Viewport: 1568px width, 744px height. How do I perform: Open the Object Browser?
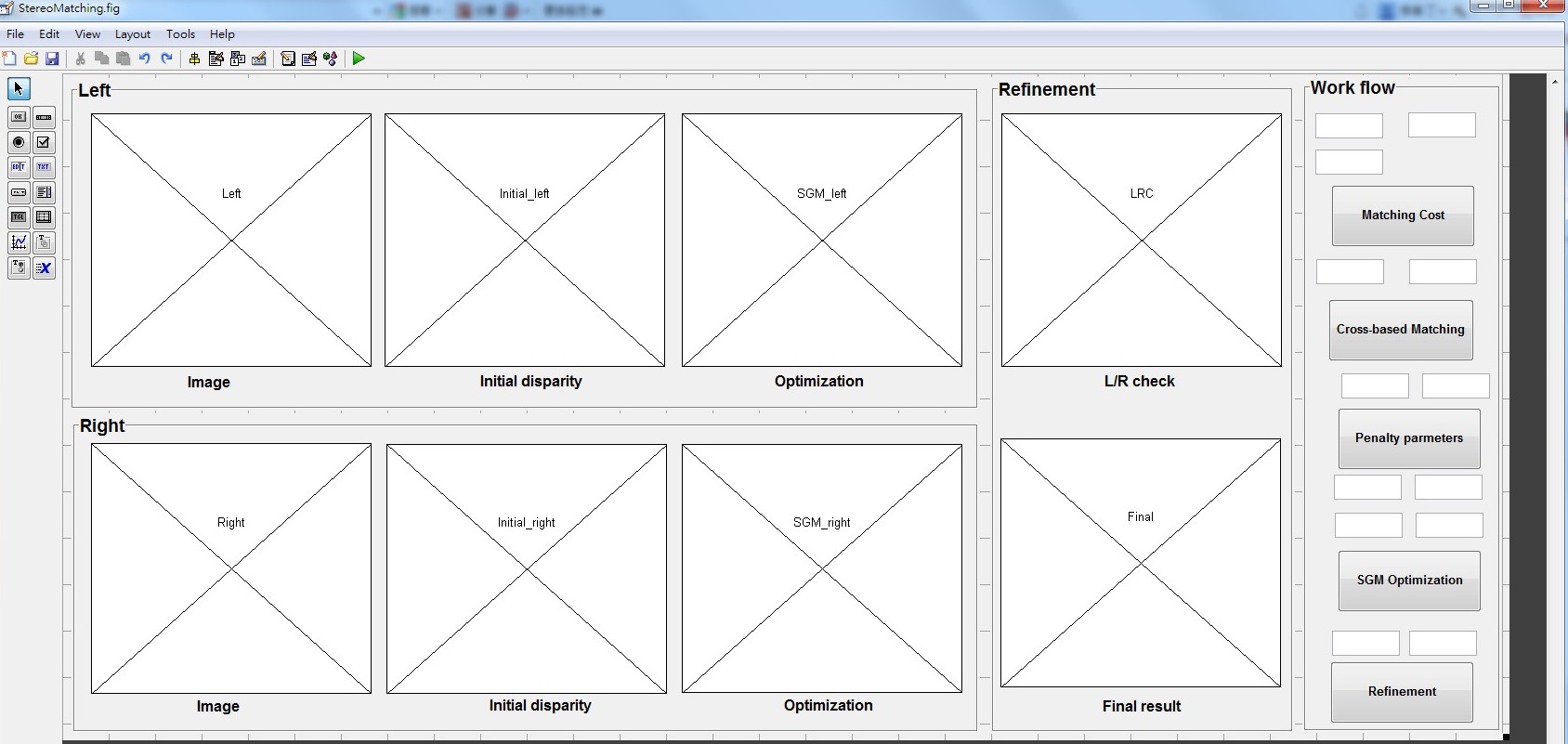coord(331,59)
